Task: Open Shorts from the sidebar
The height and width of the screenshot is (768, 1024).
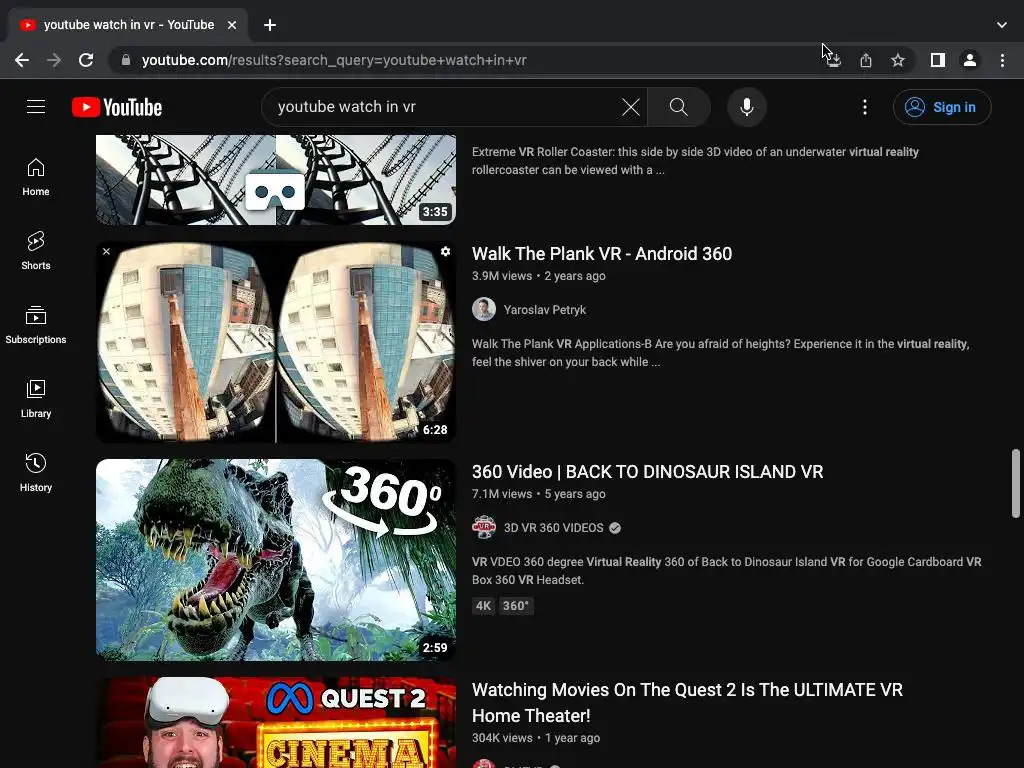Action: [x=36, y=251]
